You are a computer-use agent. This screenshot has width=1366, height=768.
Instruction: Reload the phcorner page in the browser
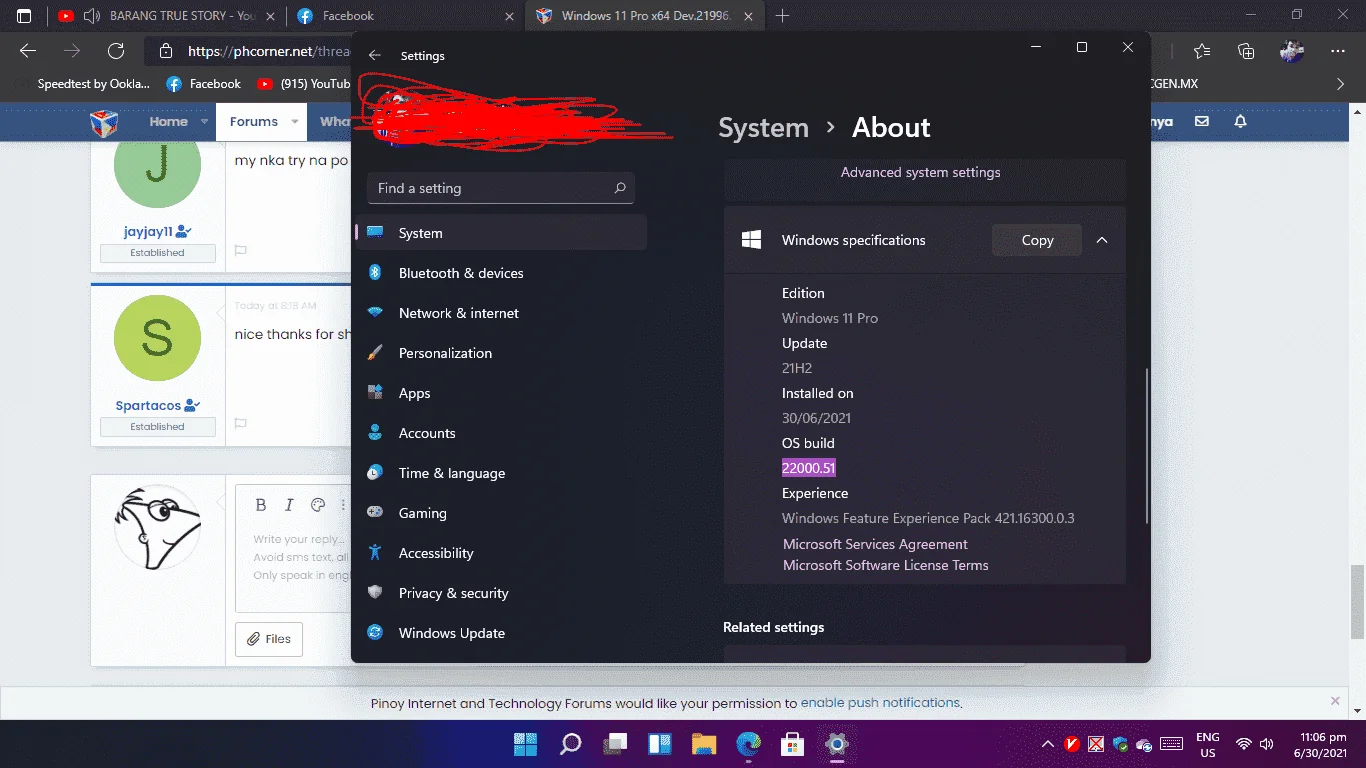click(116, 52)
